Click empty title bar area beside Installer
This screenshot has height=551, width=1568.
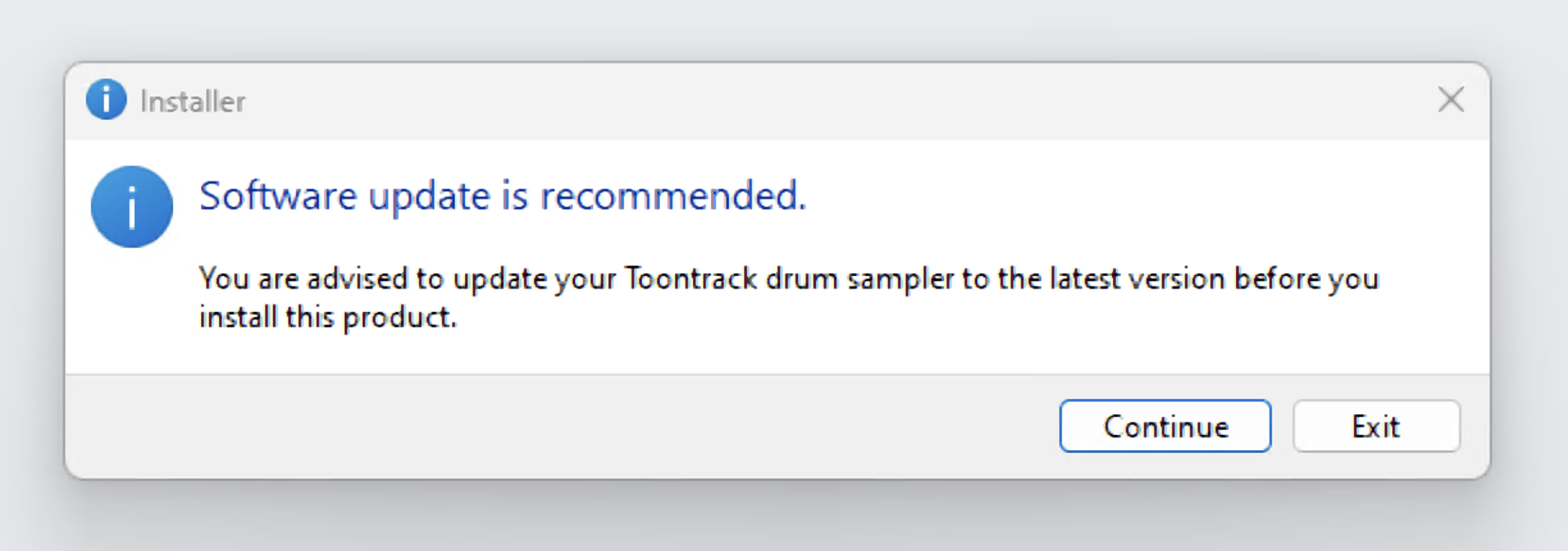coord(798,101)
